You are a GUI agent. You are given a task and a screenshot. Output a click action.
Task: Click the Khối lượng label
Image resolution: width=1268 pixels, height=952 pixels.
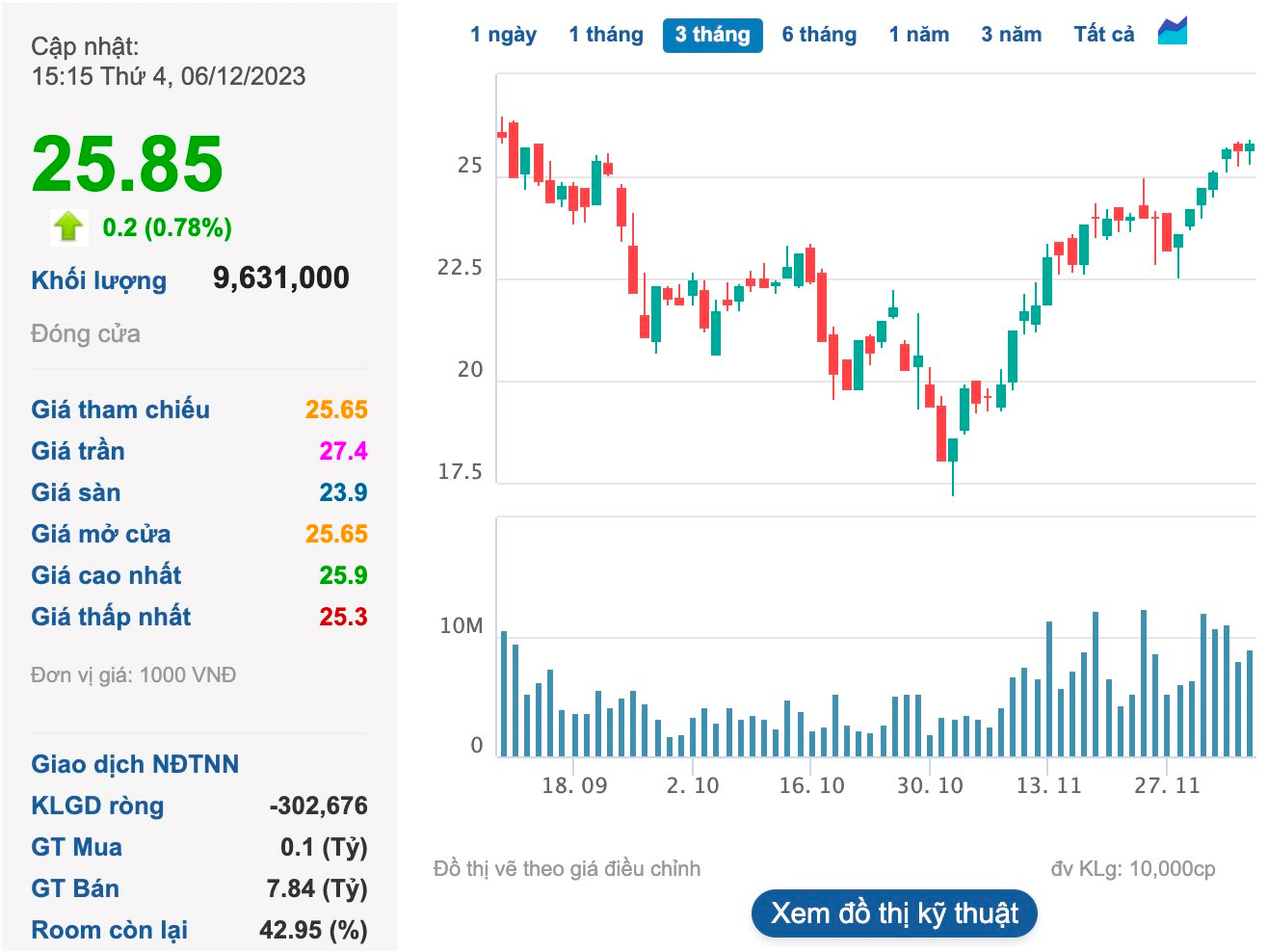(x=98, y=280)
